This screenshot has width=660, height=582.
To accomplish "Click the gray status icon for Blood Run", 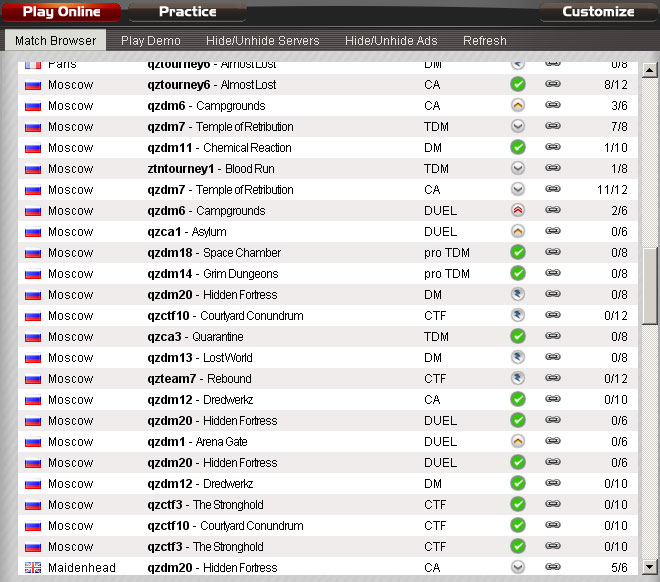I will (518, 169).
